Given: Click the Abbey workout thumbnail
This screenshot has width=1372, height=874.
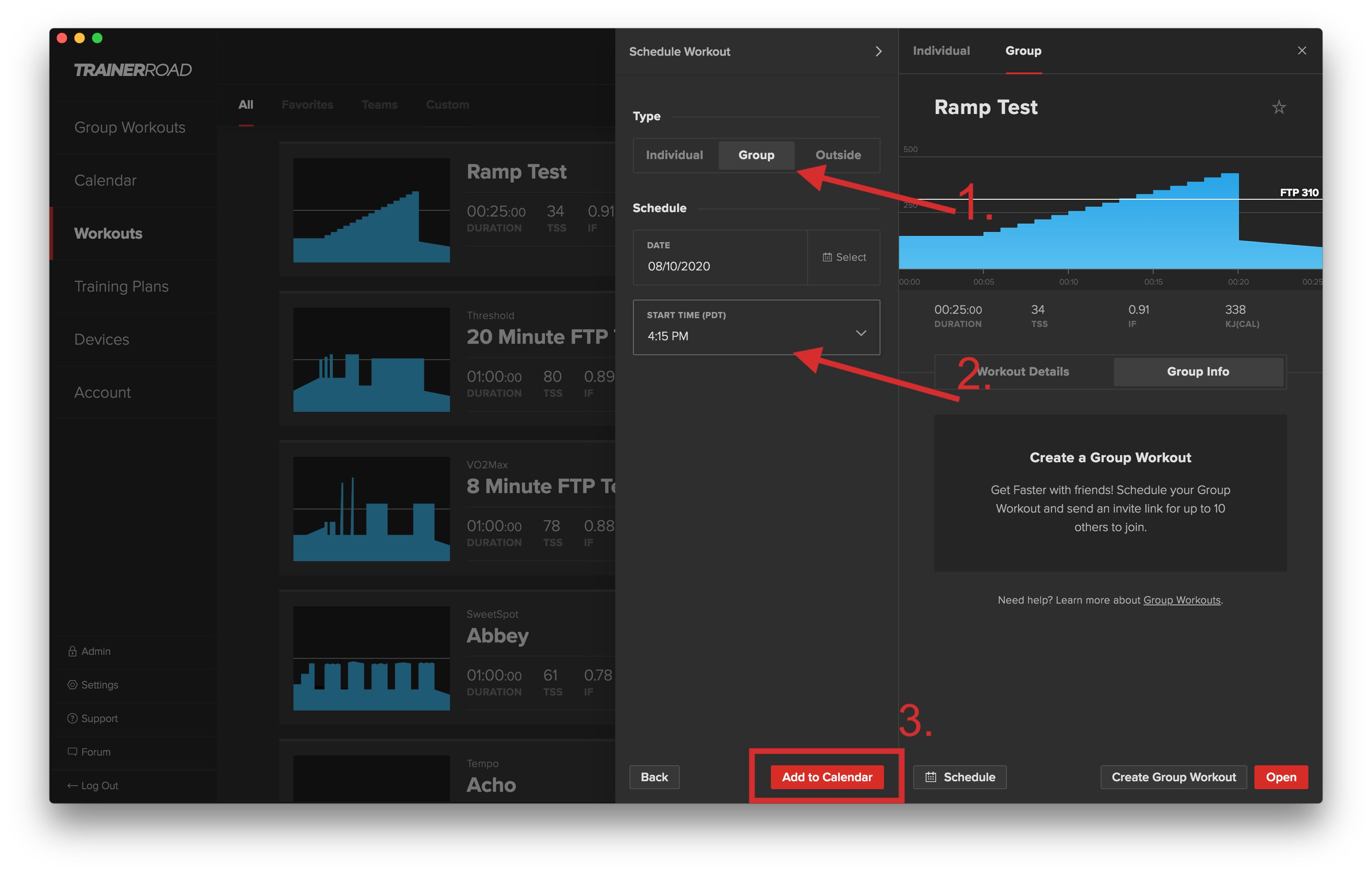Looking at the screenshot, I should 371,658.
